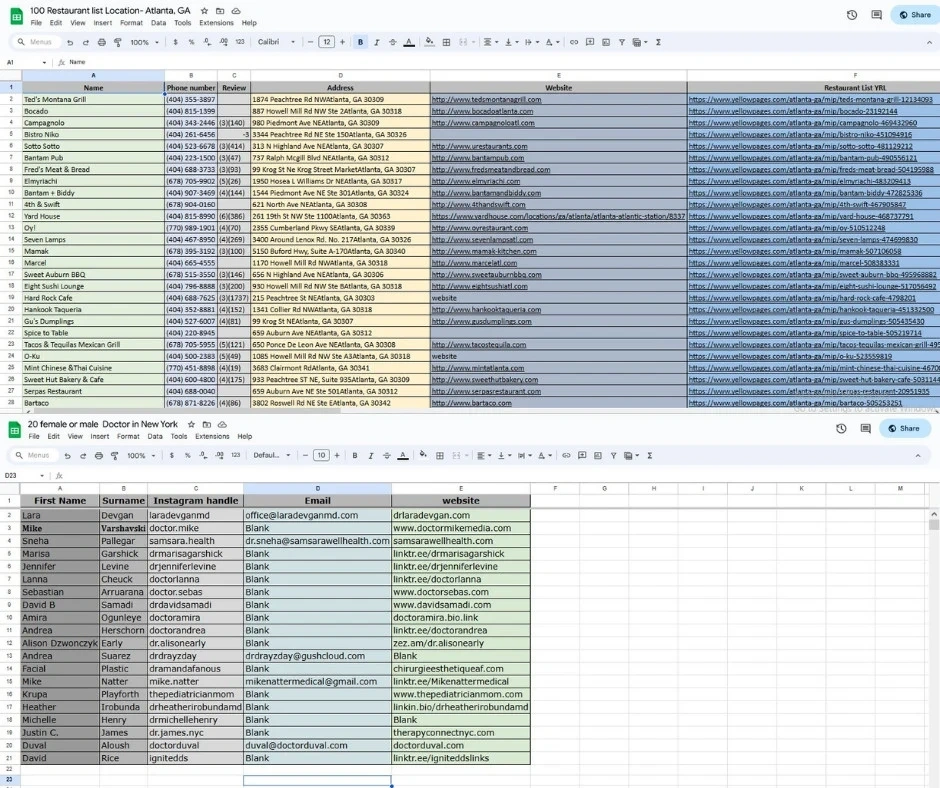The width and height of the screenshot is (940, 788).
Task: Decrease font size in Doctor sheet
Action: [x=305, y=456]
